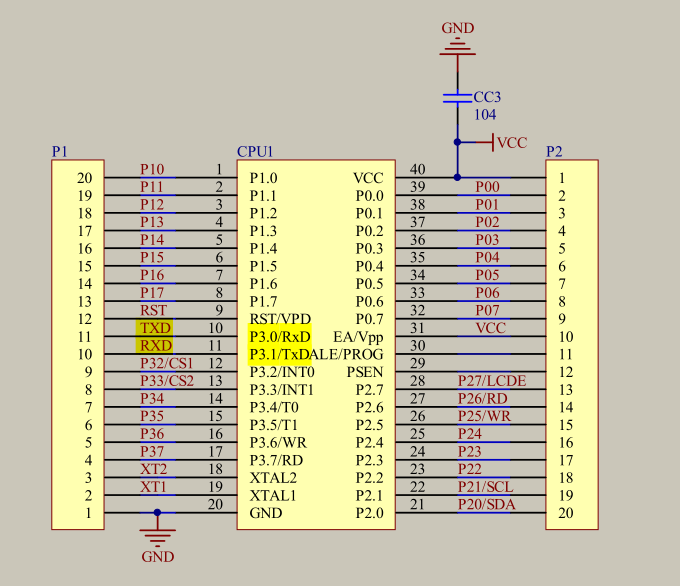The image size is (680, 586).
Task: Click the junction dot on pin 40 wire
Action: point(458,177)
